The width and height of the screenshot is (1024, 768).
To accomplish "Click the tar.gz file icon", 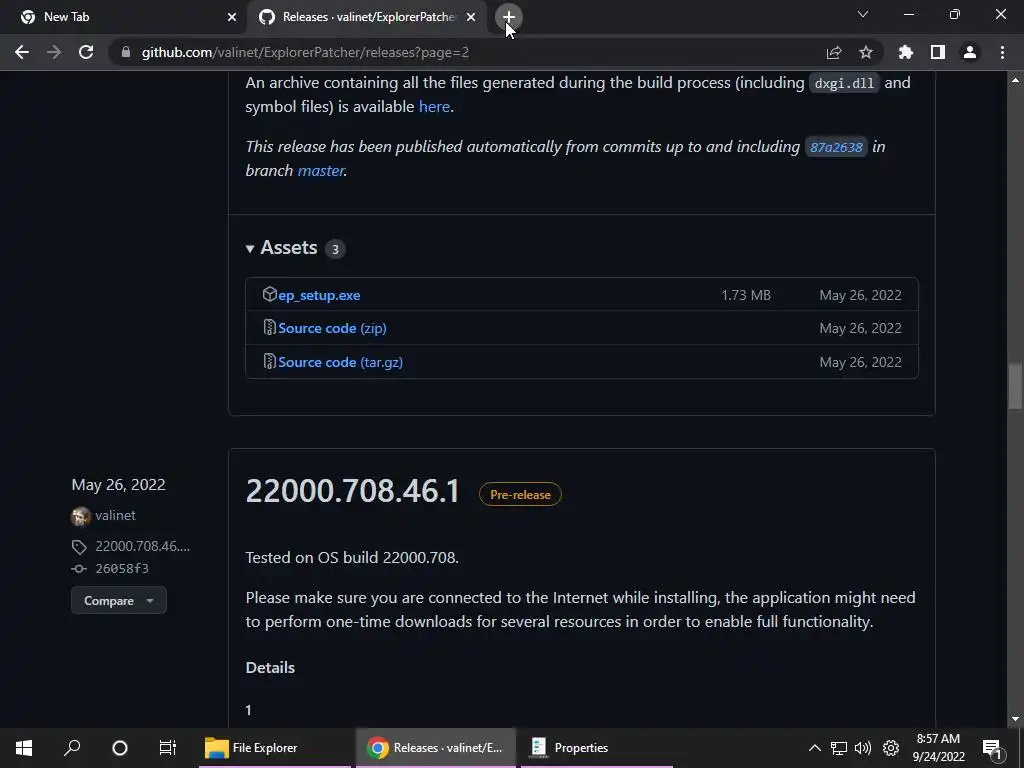I will click(269, 361).
